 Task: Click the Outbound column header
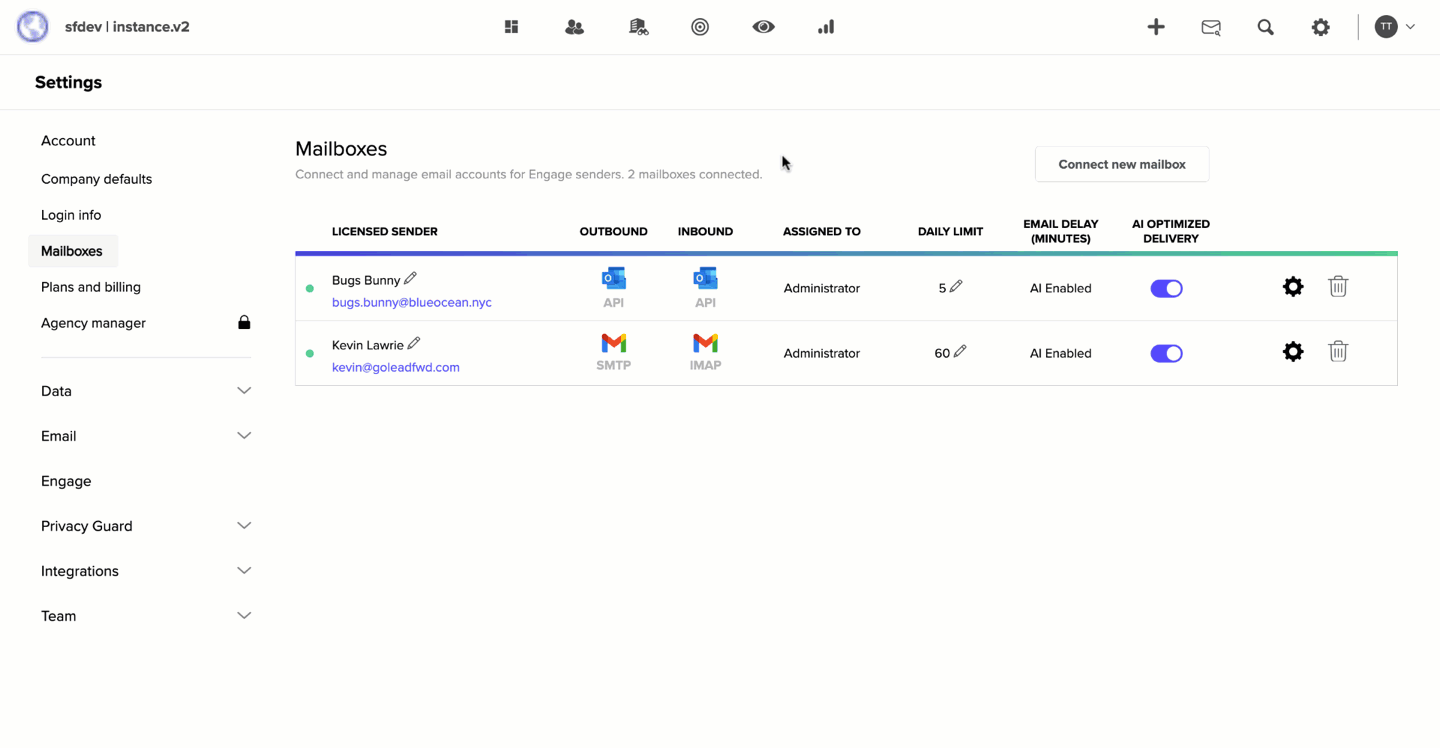pos(614,231)
